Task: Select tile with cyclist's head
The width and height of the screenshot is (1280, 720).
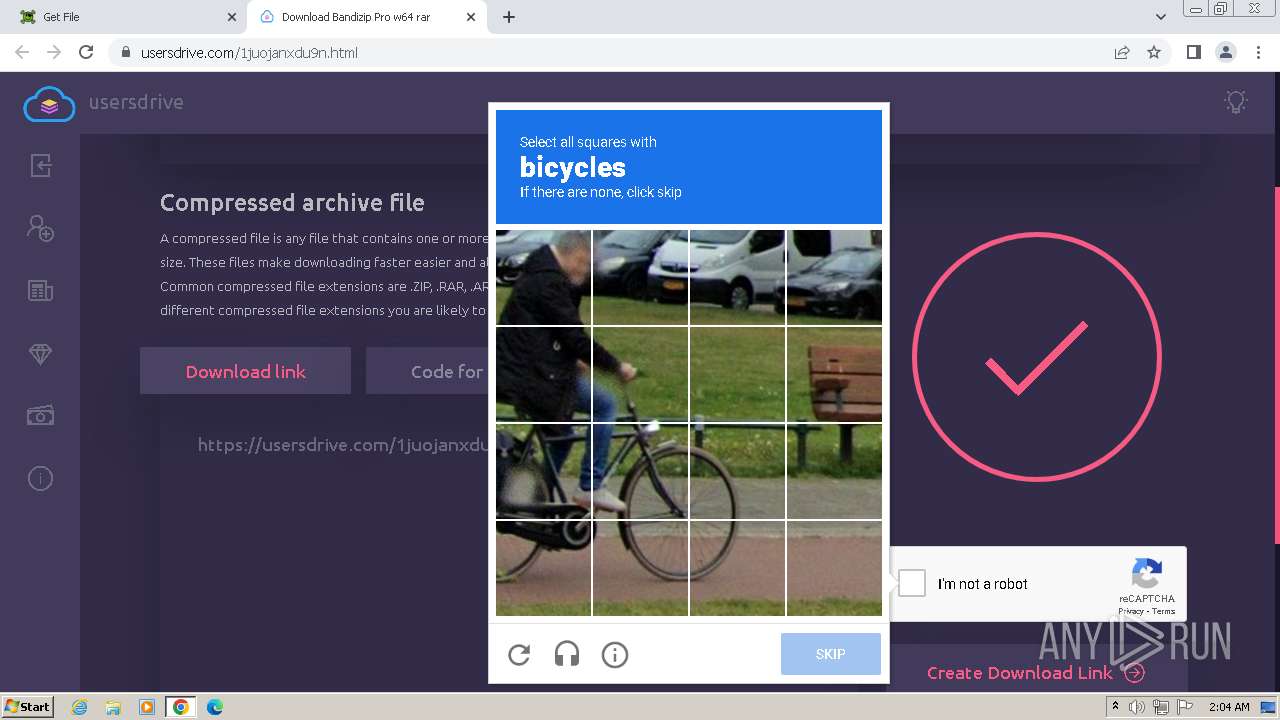Action: pos(544,278)
